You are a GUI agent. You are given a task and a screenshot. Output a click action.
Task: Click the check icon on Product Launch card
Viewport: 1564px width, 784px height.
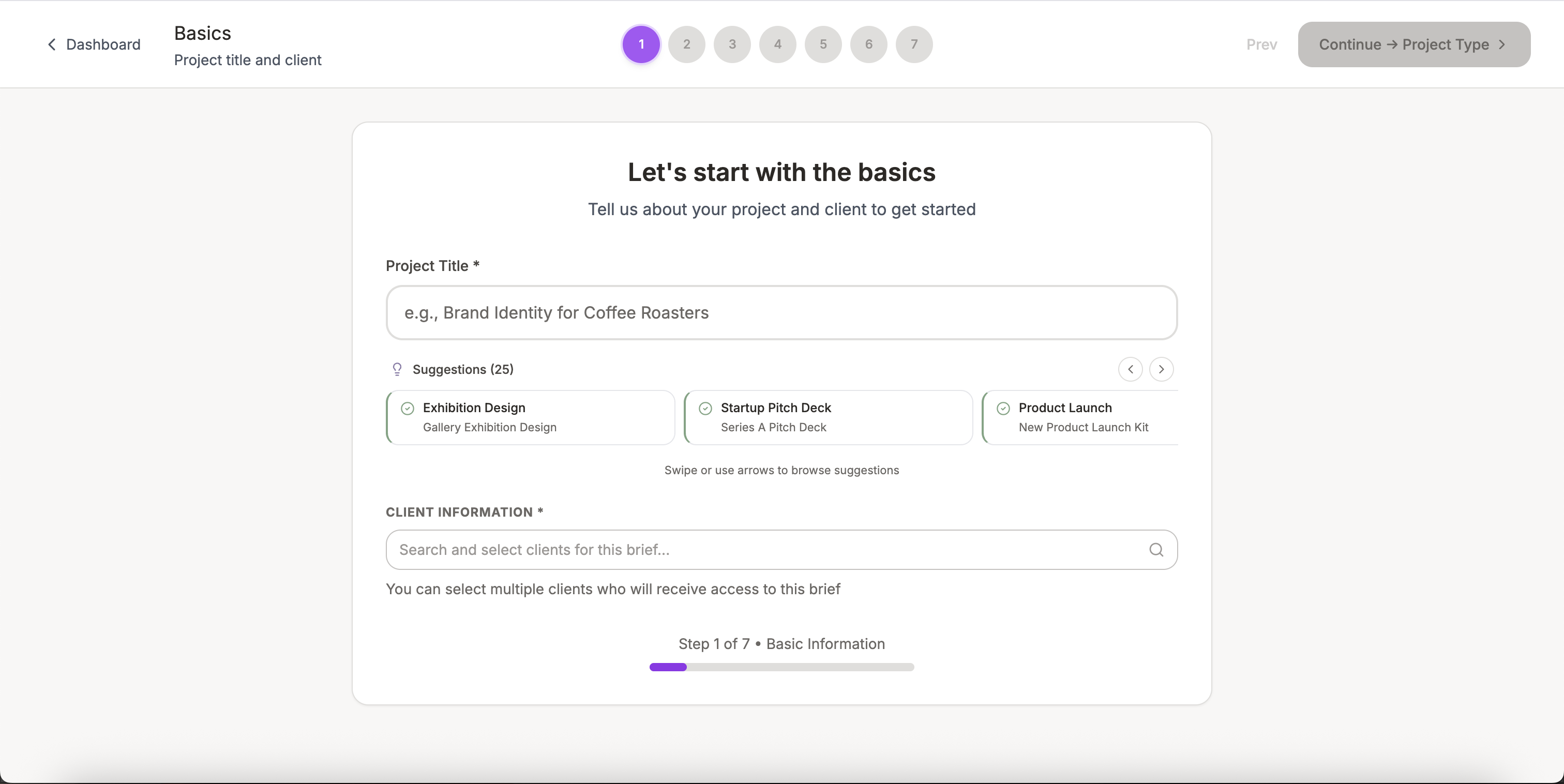click(x=1003, y=408)
